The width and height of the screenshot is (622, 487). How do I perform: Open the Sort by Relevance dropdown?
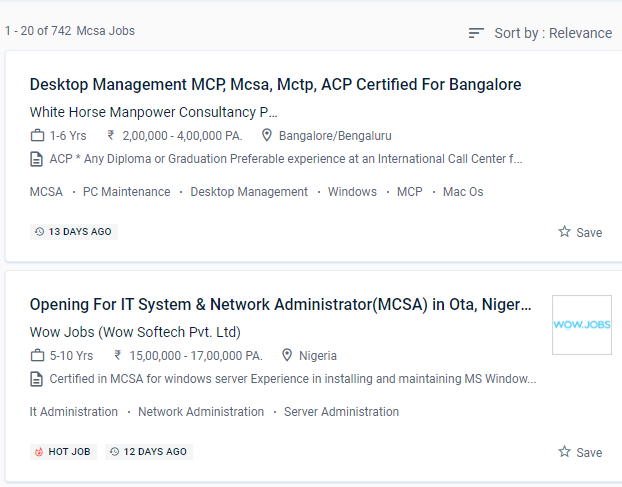[552, 33]
